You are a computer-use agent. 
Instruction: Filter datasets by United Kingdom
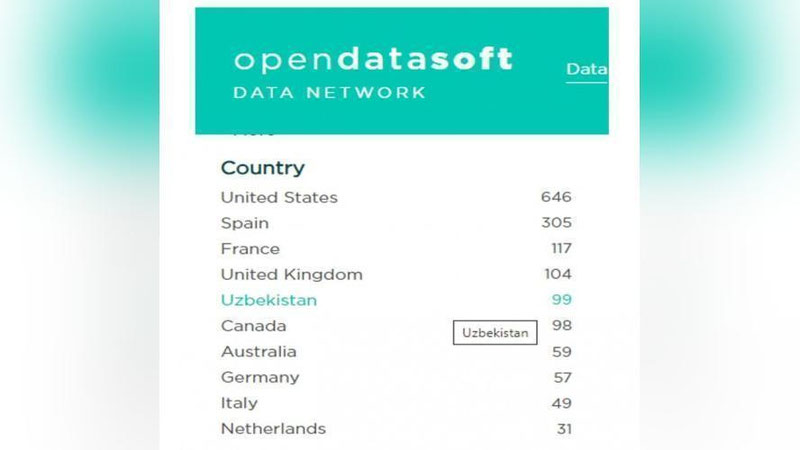[x=291, y=275]
